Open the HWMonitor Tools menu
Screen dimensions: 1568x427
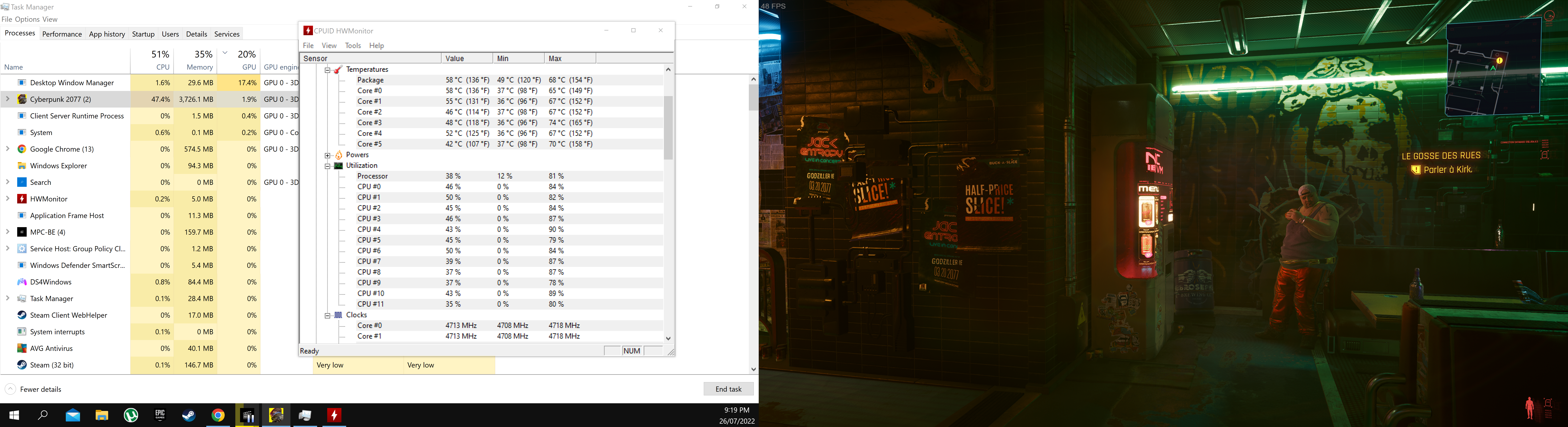coord(353,46)
